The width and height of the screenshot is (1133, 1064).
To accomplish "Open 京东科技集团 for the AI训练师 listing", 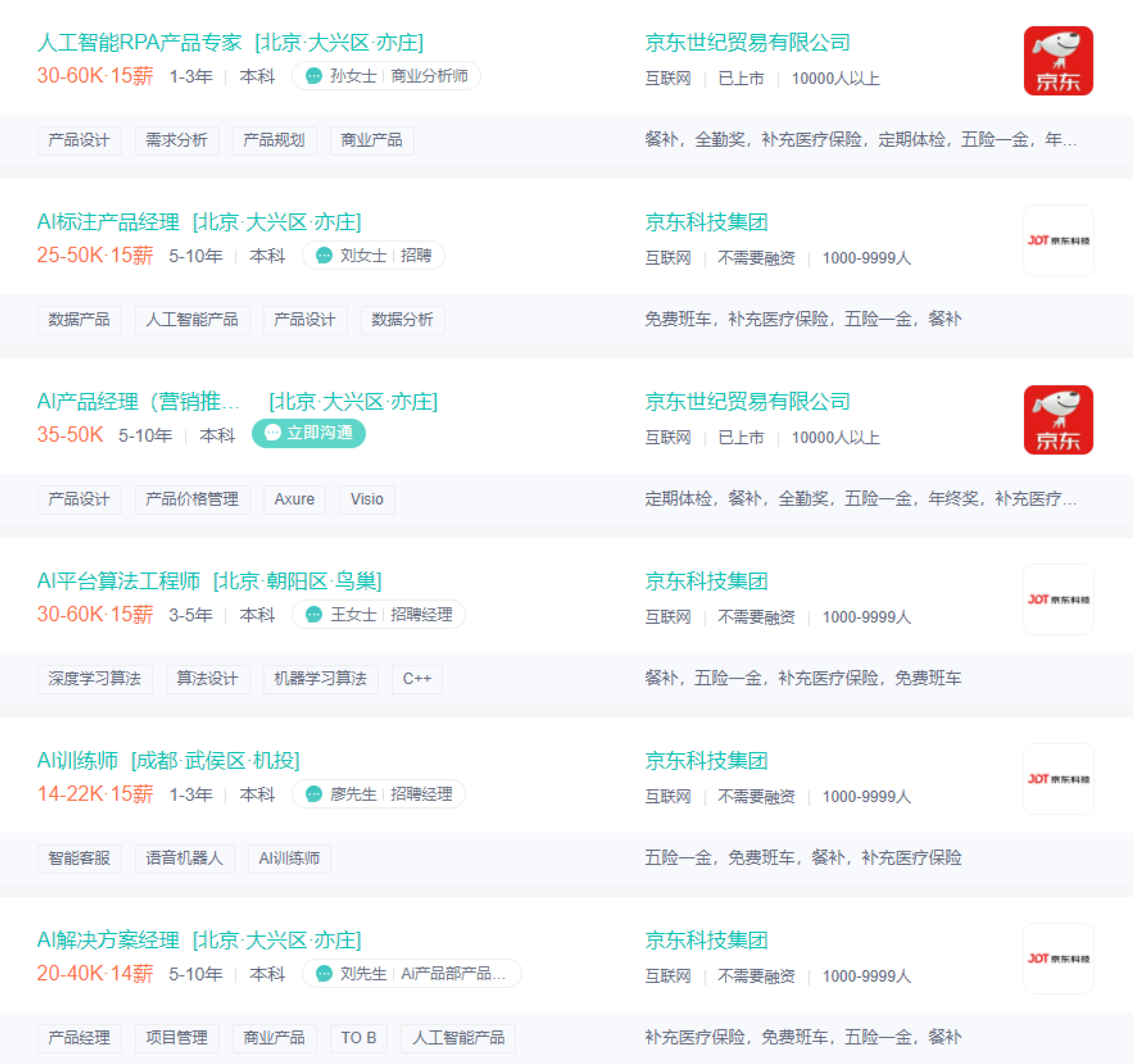I will [706, 761].
